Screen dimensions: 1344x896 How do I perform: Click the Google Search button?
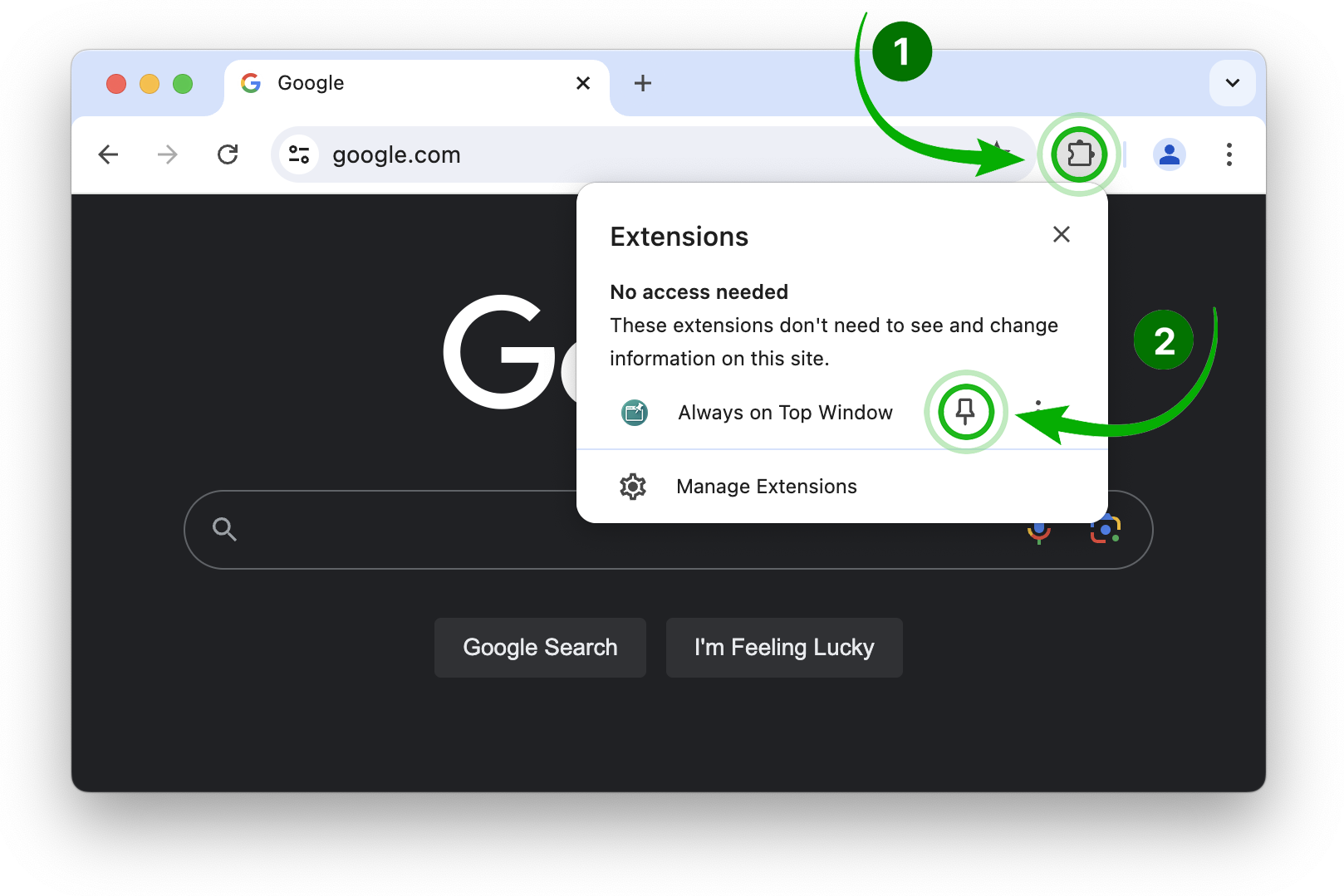(x=540, y=648)
